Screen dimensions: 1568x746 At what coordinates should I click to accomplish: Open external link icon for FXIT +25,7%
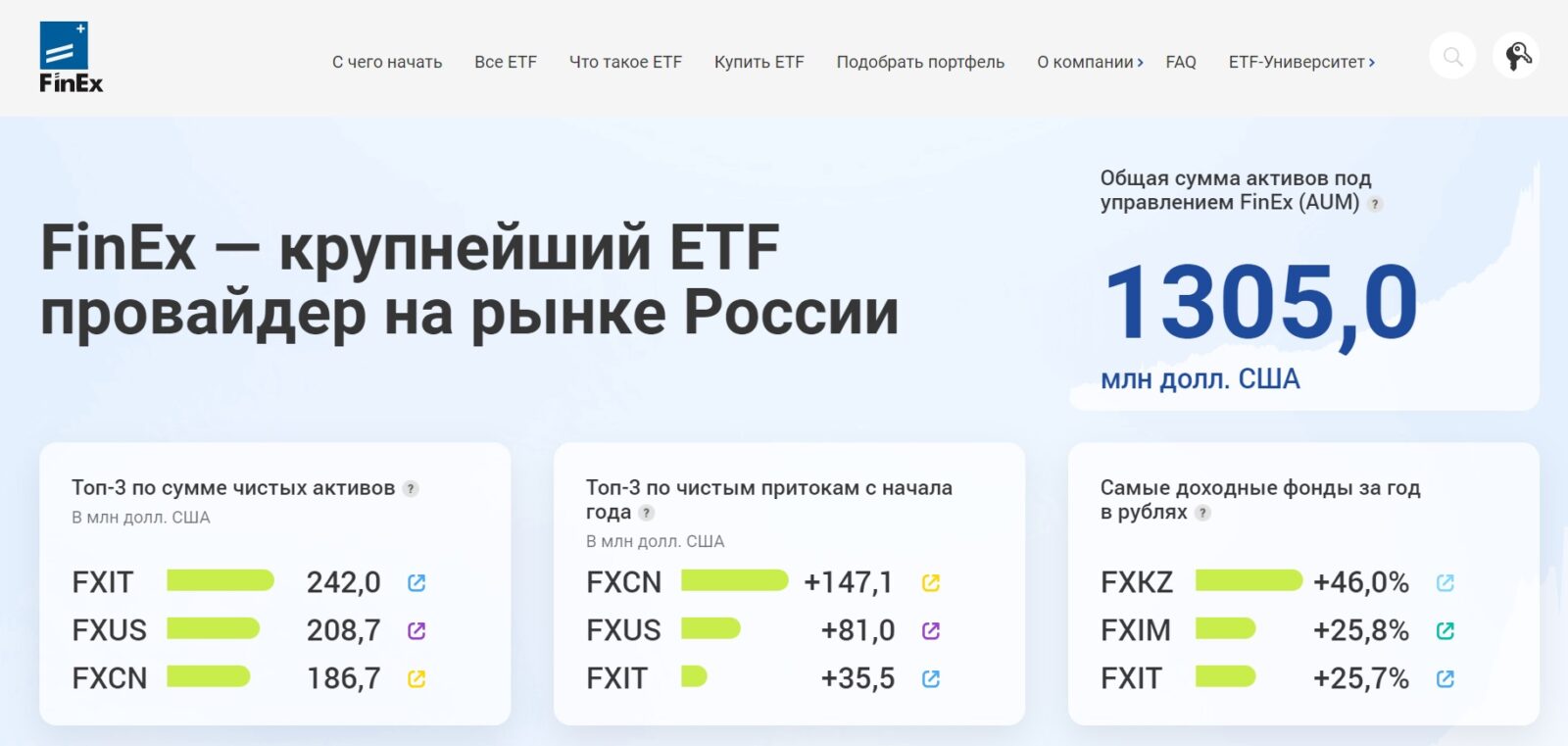(x=1445, y=678)
